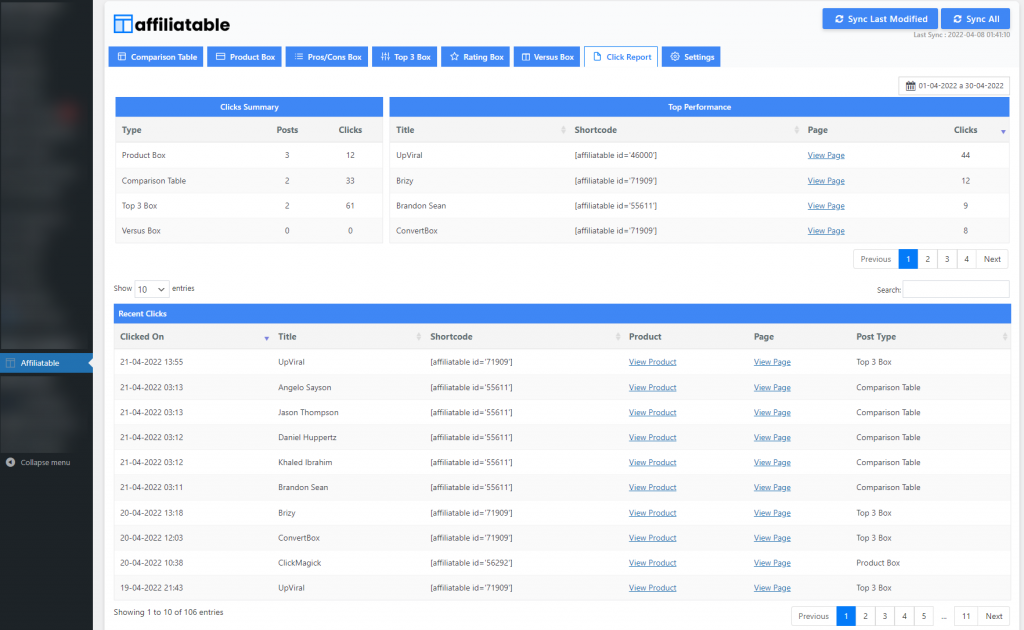Click the Collapse menu arrow icon

tap(10, 462)
